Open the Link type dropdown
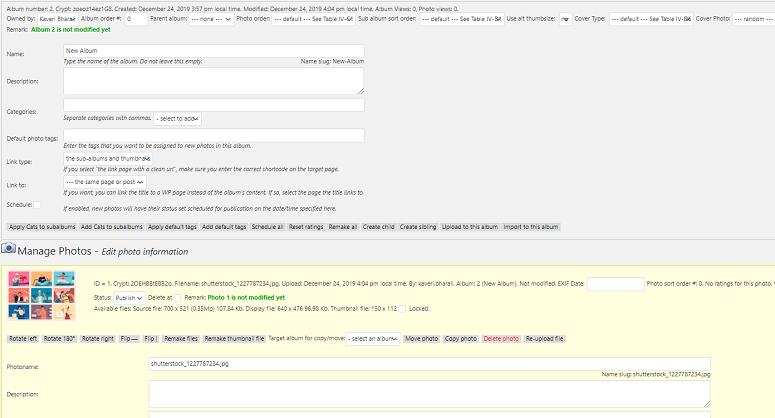Screen dimensions: 775x418 coord(108,159)
